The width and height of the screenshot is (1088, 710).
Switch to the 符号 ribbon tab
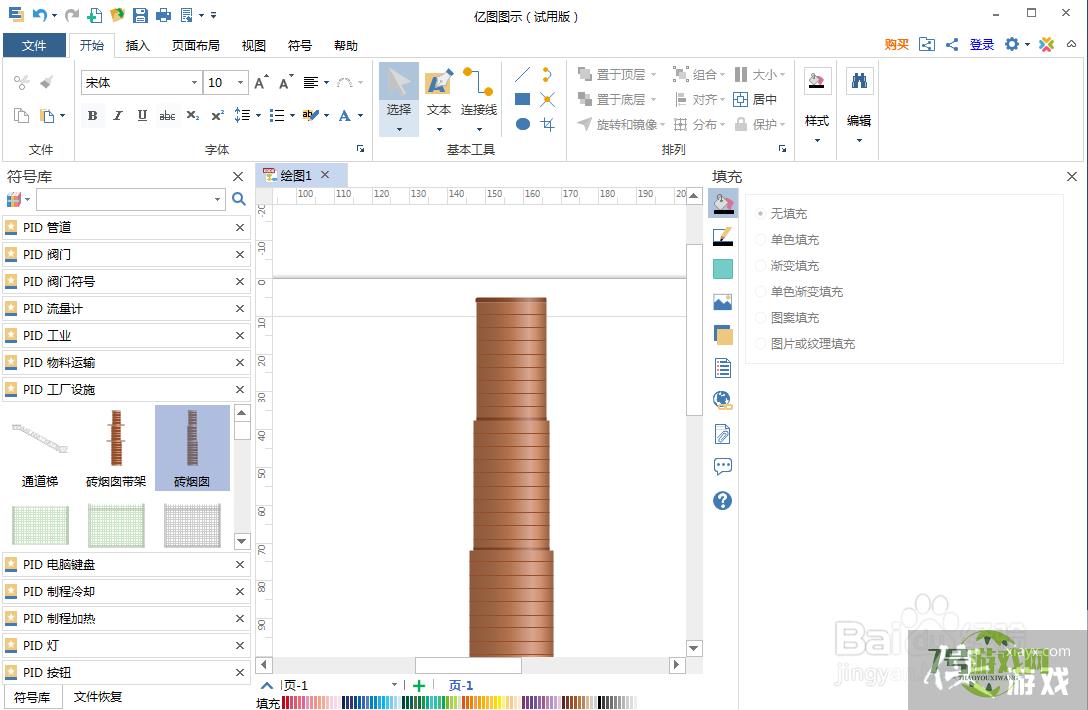(x=300, y=46)
